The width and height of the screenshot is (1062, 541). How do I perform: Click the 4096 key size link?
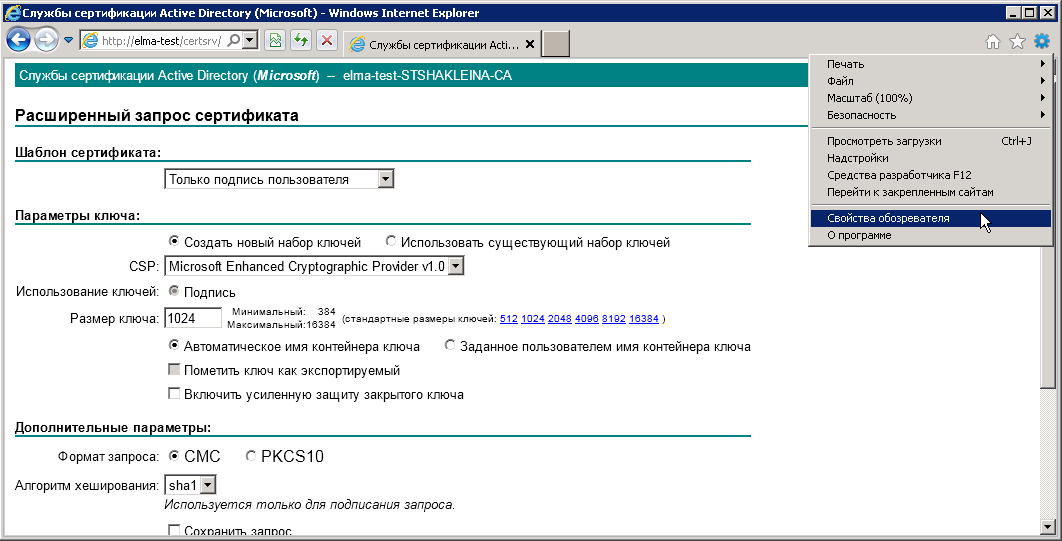(x=587, y=319)
